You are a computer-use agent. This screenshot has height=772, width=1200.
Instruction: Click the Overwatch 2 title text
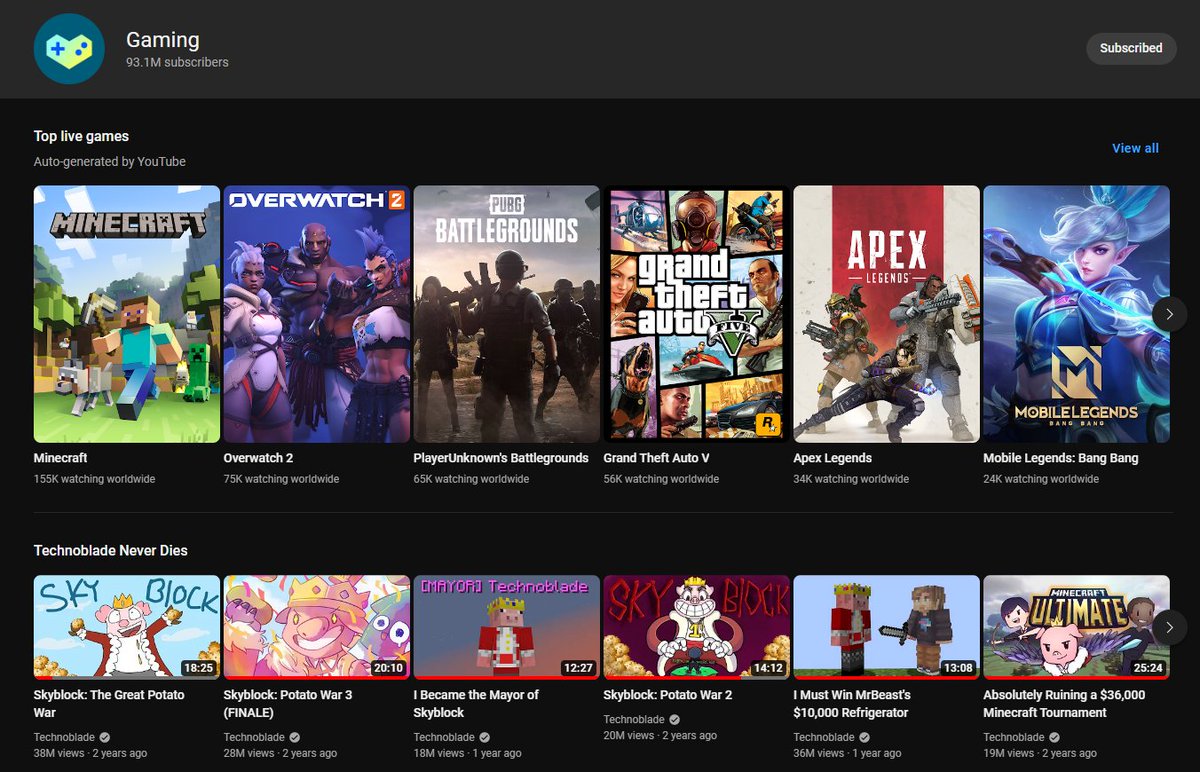click(x=258, y=458)
